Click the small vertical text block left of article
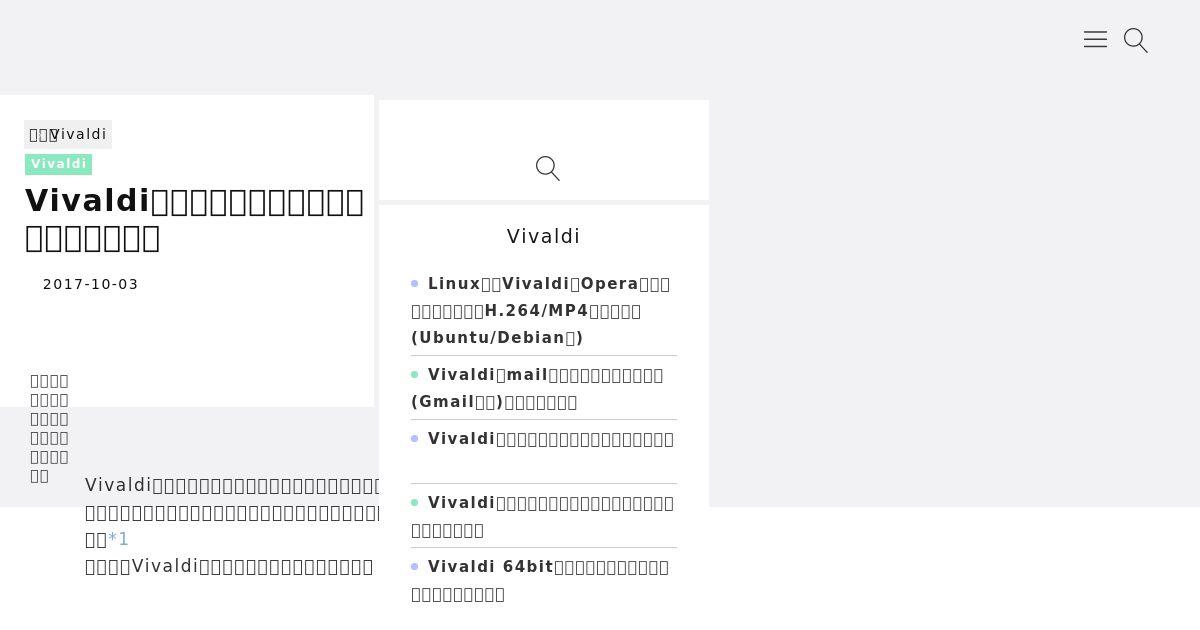Viewport: 1200px width, 630px height. tap(49, 428)
